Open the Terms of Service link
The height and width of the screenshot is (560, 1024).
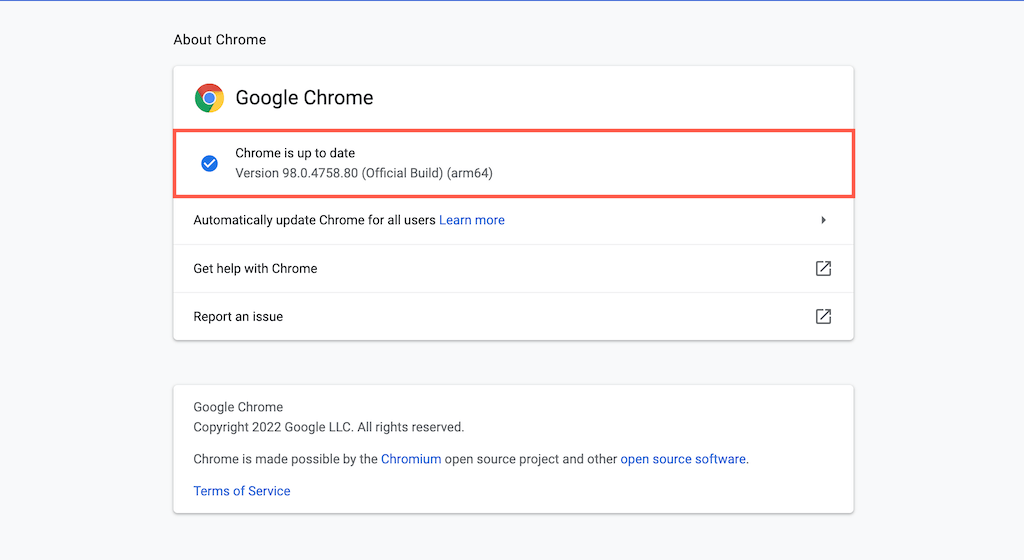click(242, 491)
